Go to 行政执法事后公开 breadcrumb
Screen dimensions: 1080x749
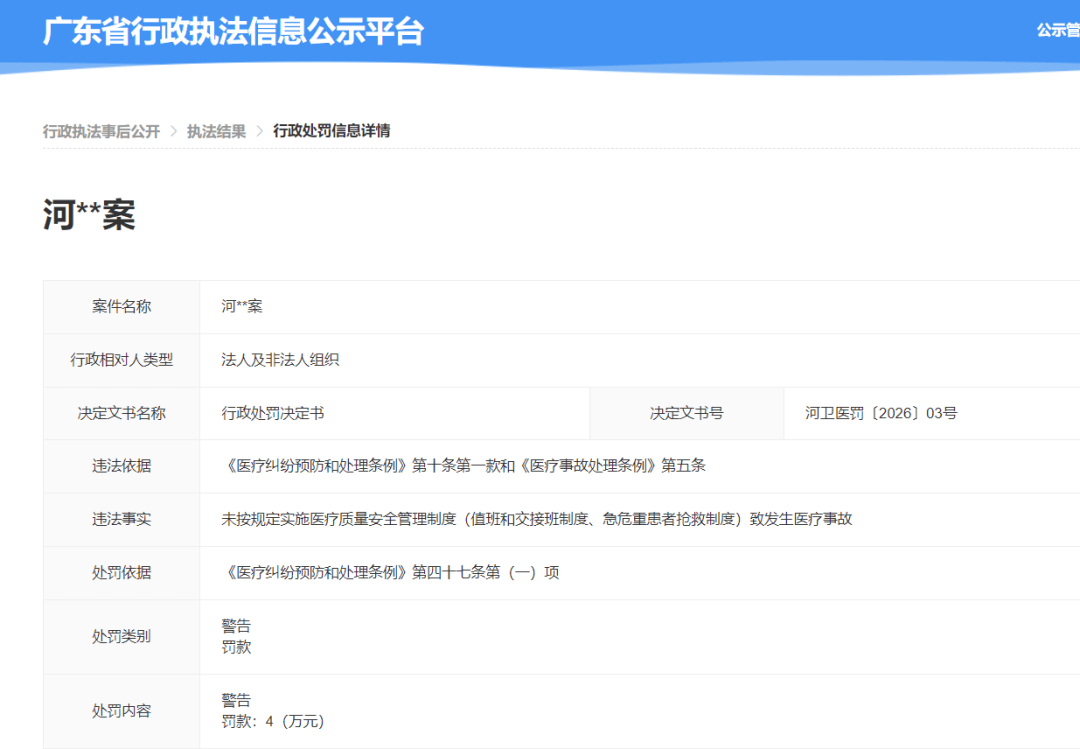click(101, 131)
